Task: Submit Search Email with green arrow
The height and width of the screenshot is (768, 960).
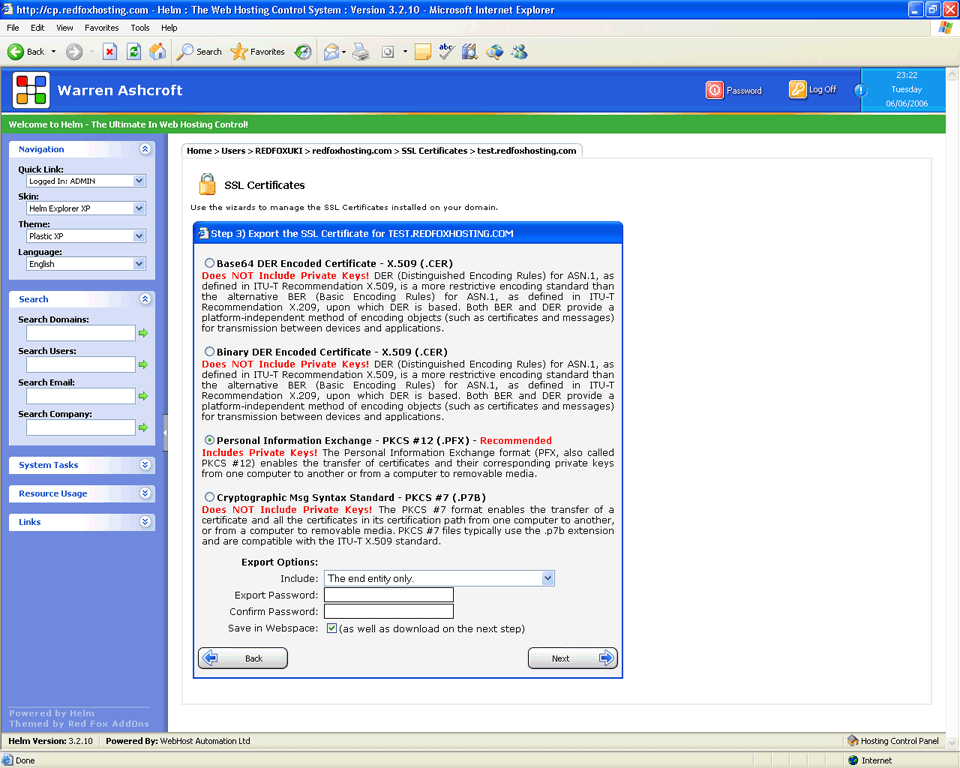Action: click(143, 396)
